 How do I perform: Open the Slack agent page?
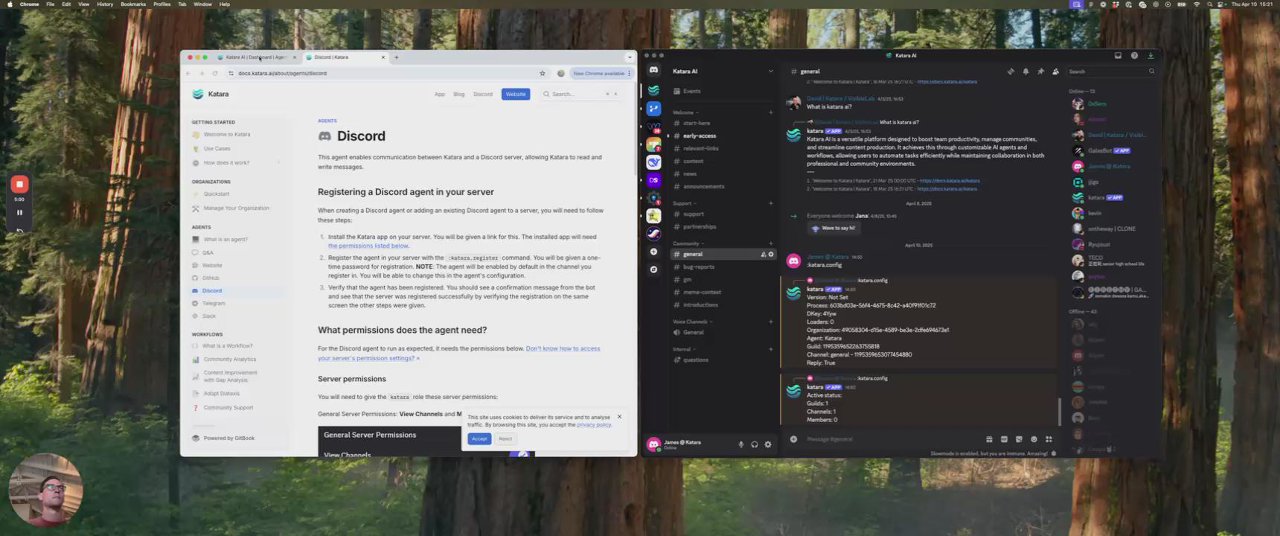[x=209, y=316]
